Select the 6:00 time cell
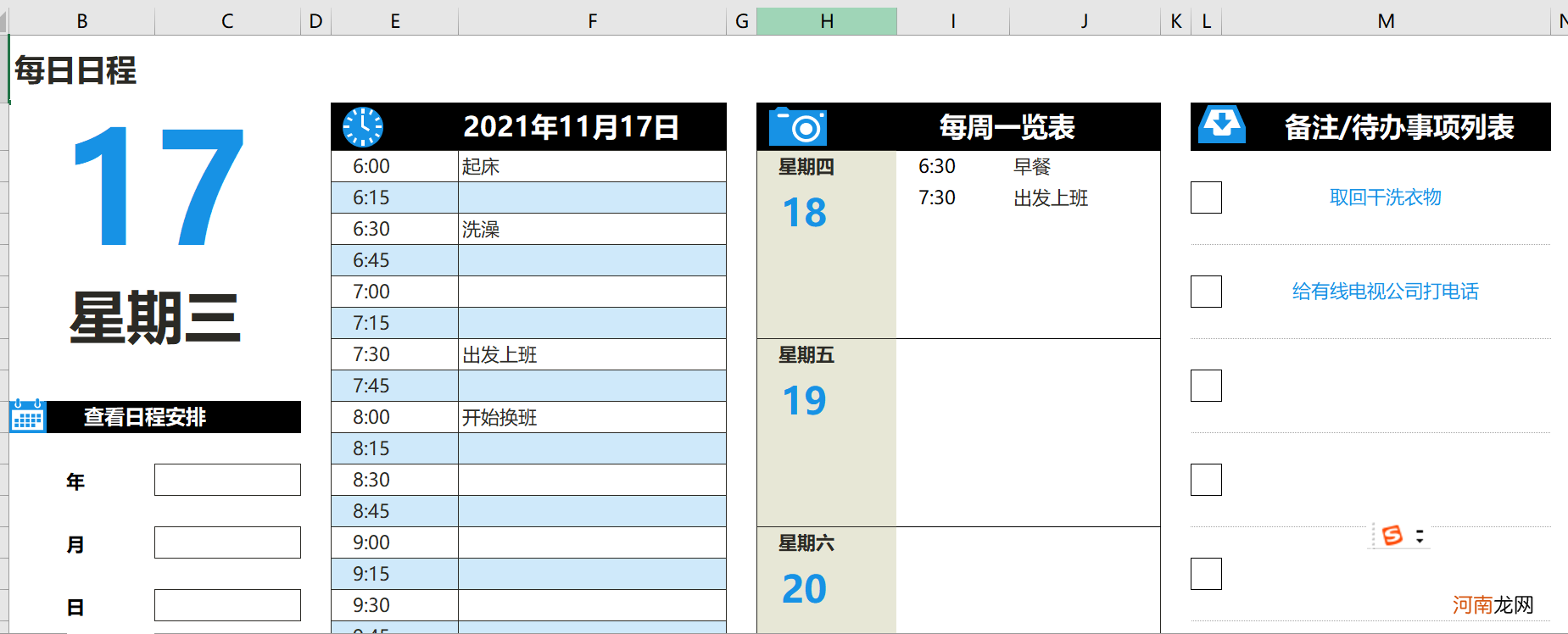 point(395,166)
